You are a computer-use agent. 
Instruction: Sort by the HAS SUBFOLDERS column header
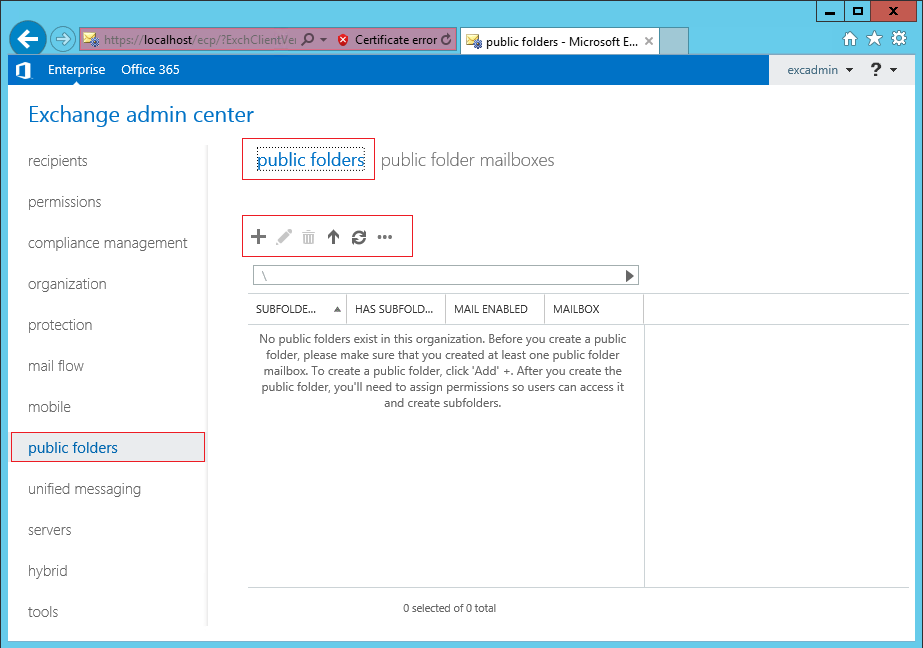coord(396,309)
